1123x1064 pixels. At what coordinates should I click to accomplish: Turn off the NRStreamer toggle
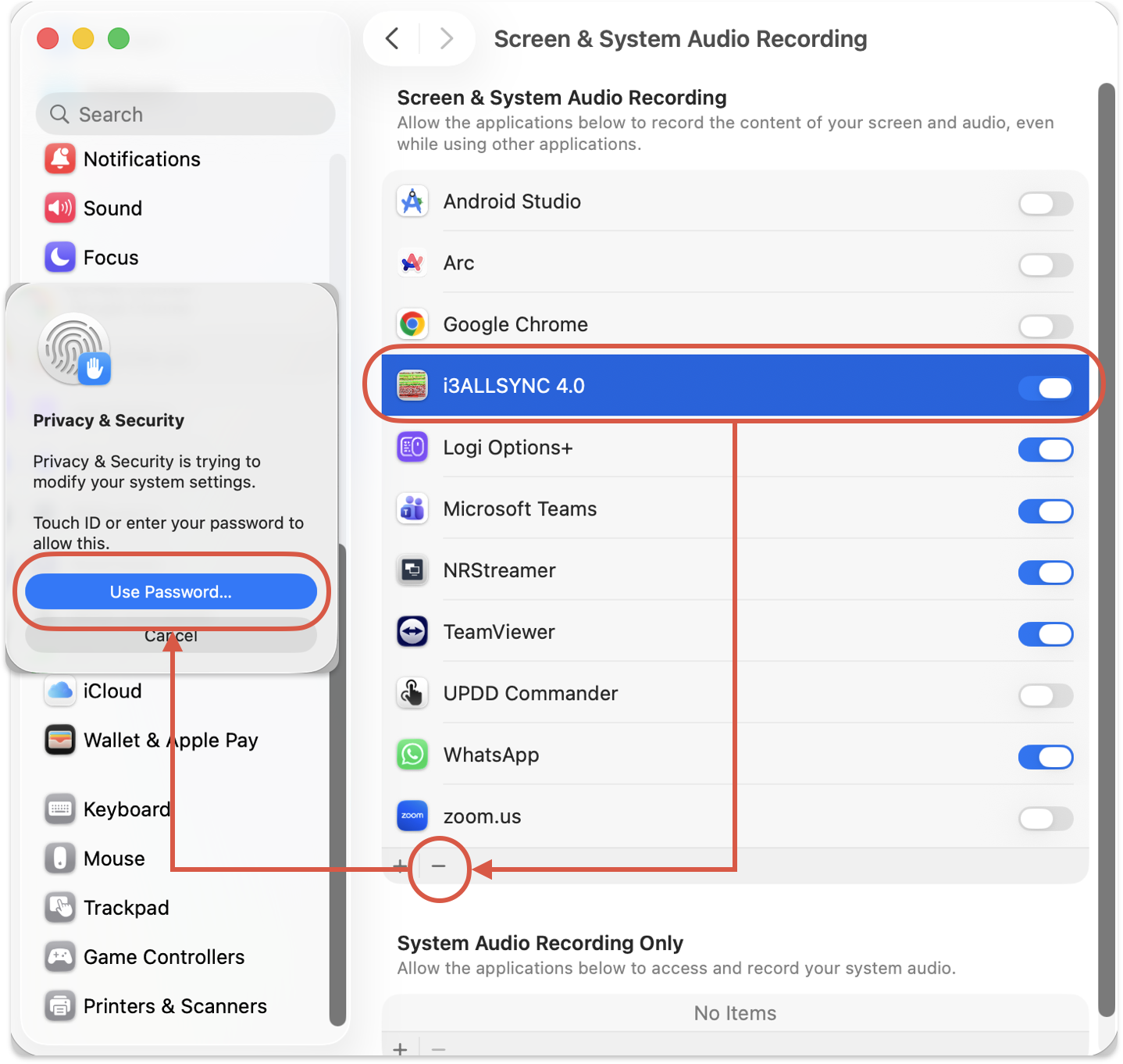pyautogui.click(x=1046, y=573)
